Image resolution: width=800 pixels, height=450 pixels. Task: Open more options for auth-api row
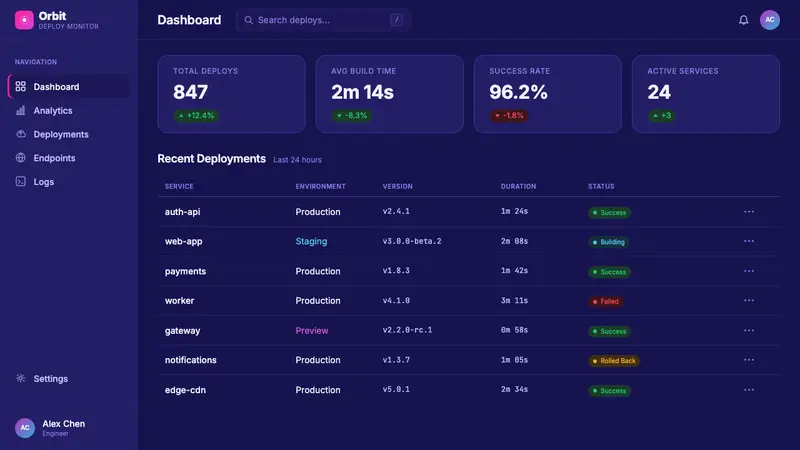[x=748, y=211]
